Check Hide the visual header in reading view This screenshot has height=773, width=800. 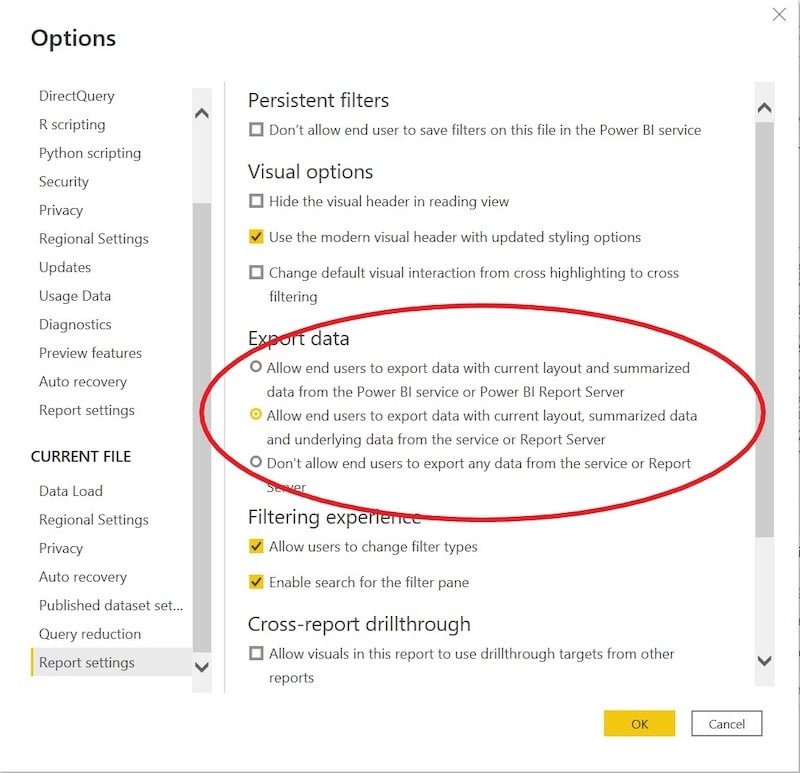point(256,201)
